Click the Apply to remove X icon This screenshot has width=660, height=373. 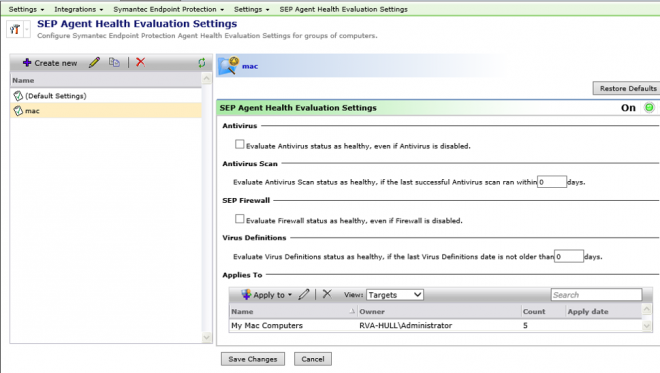coord(327,294)
